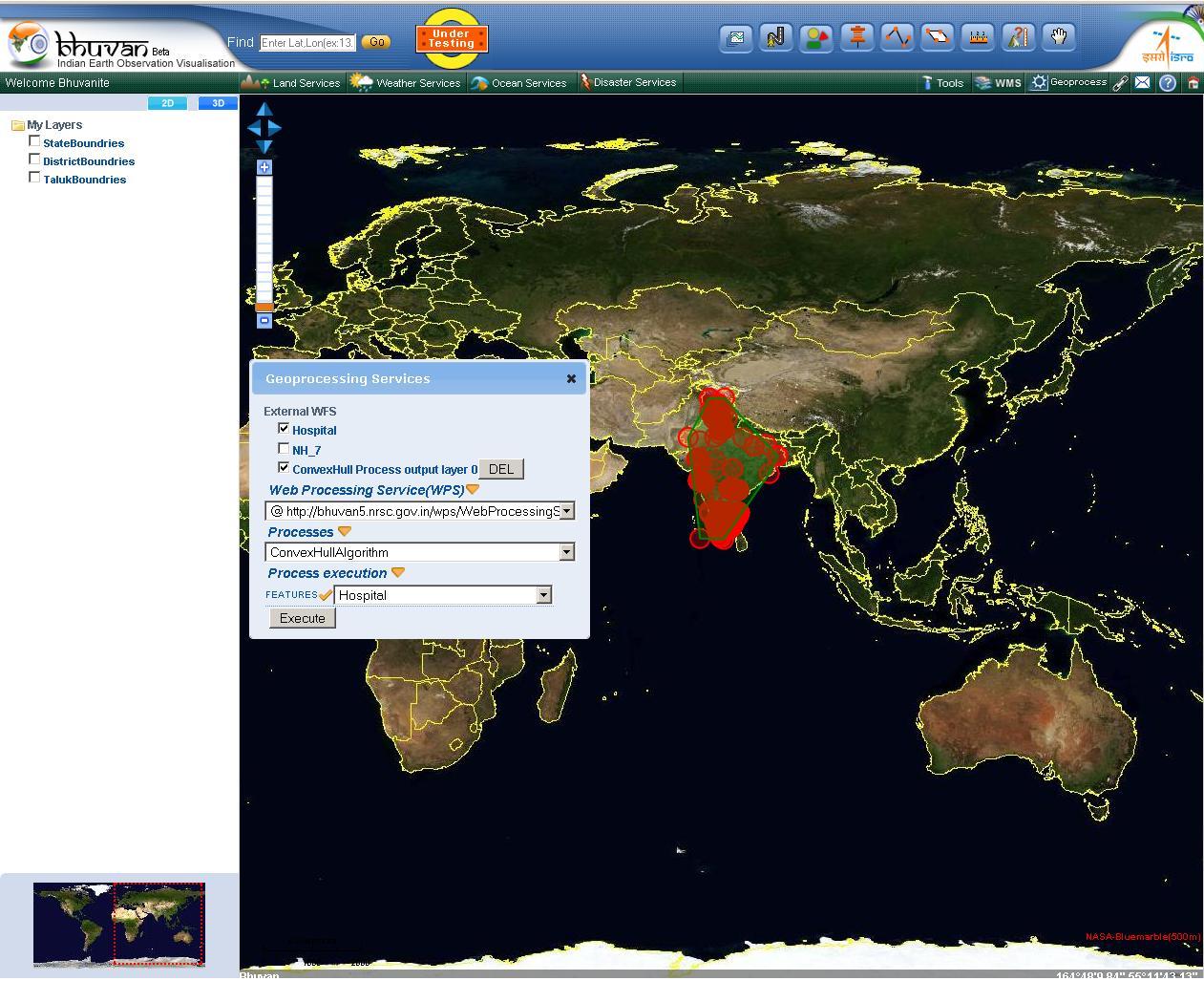Click the StateBoundries layer link

coord(84,143)
